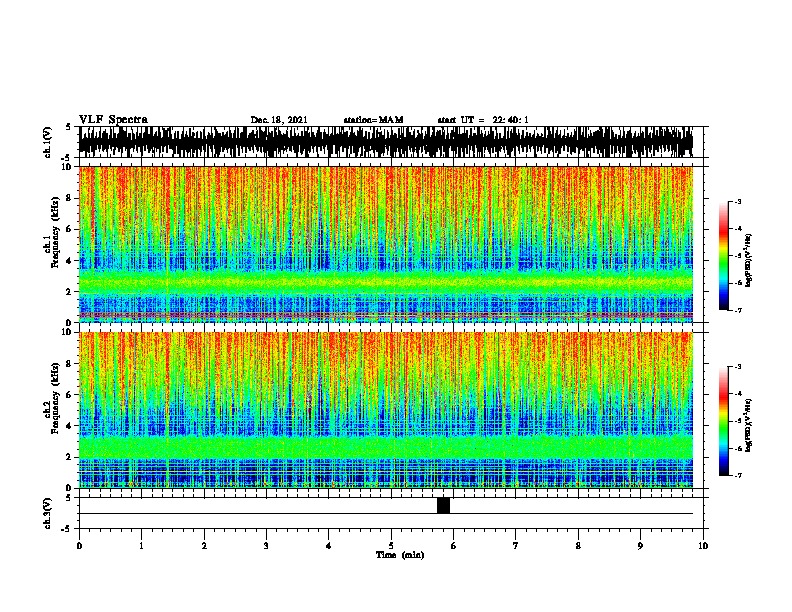Click time axis tick label "8"
Screen dimensions: 792x612
click(x=578, y=546)
